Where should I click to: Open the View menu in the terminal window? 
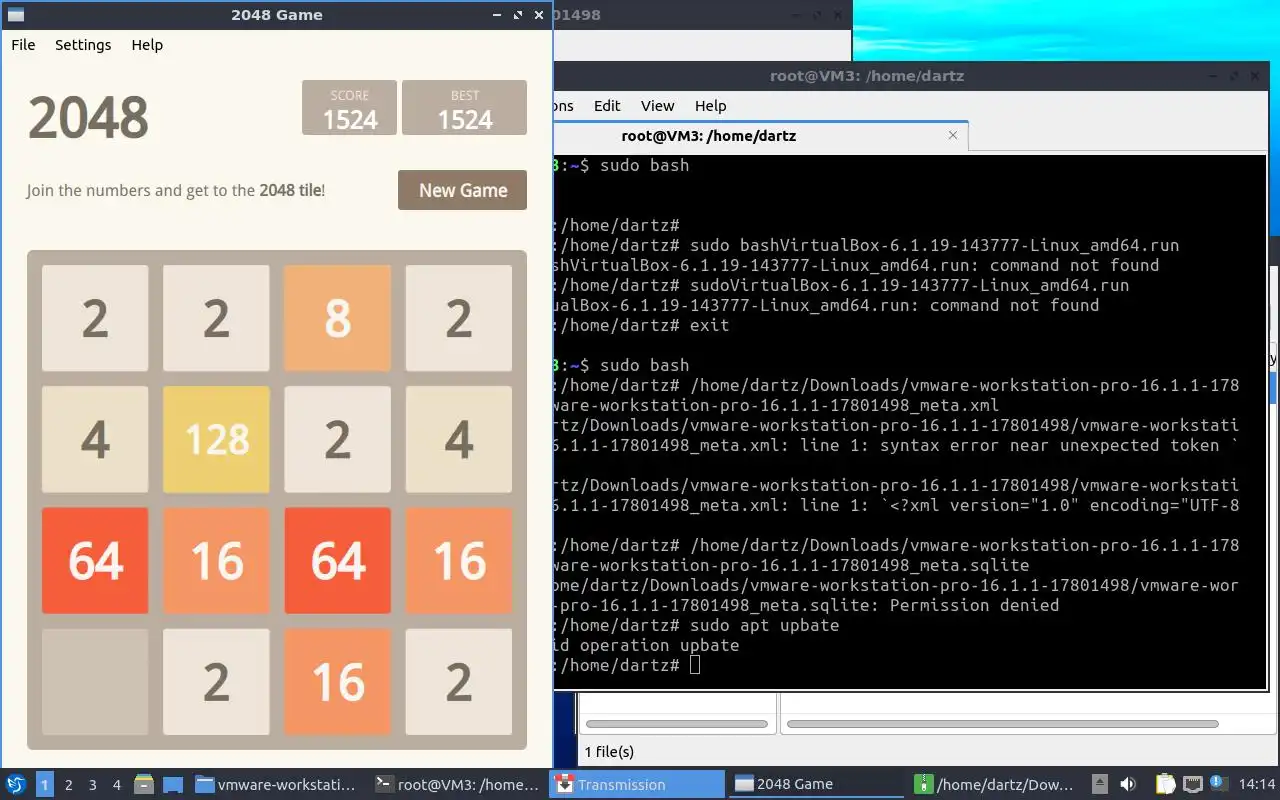click(x=657, y=106)
